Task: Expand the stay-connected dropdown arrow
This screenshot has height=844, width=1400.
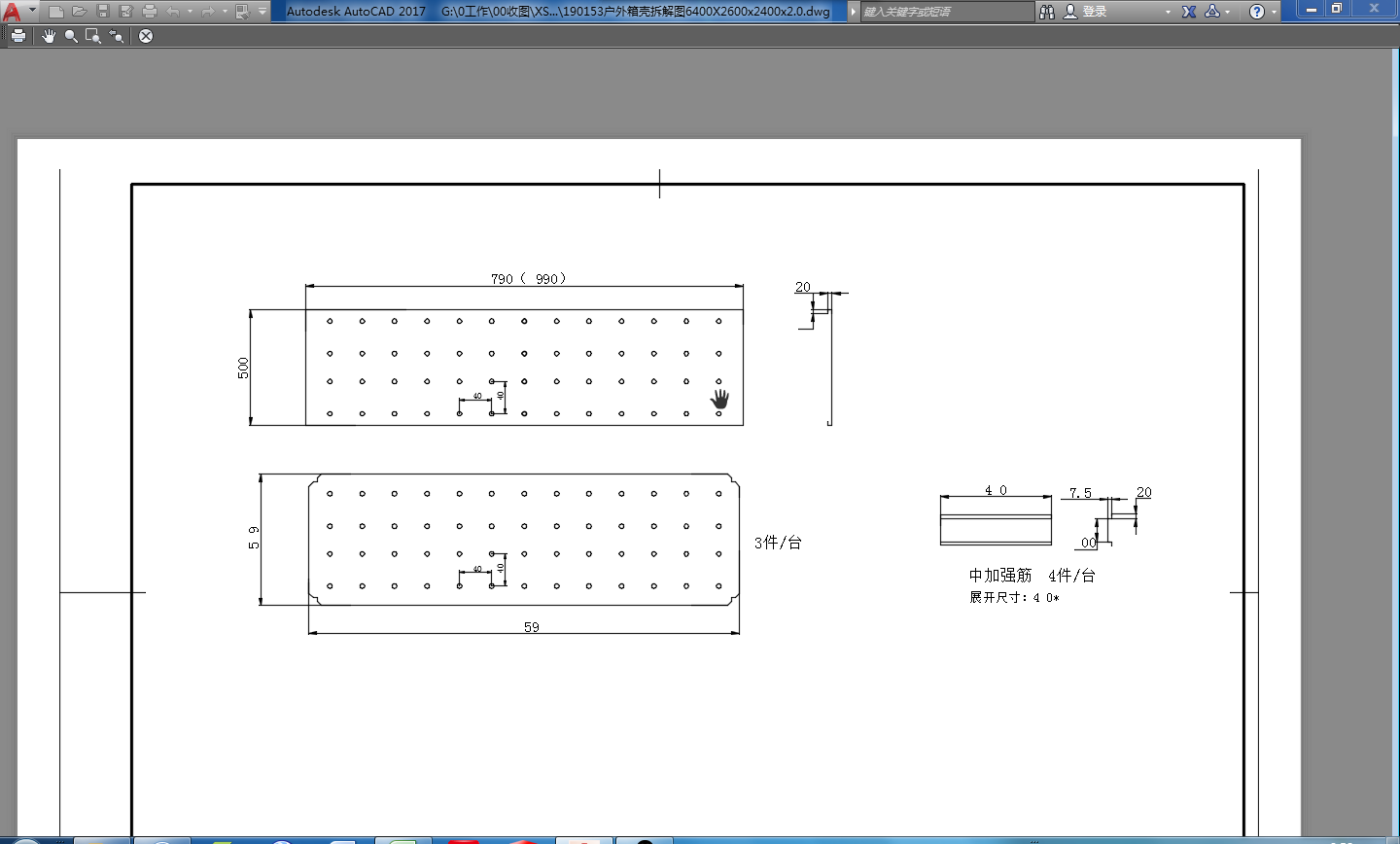Action: (x=1228, y=12)
